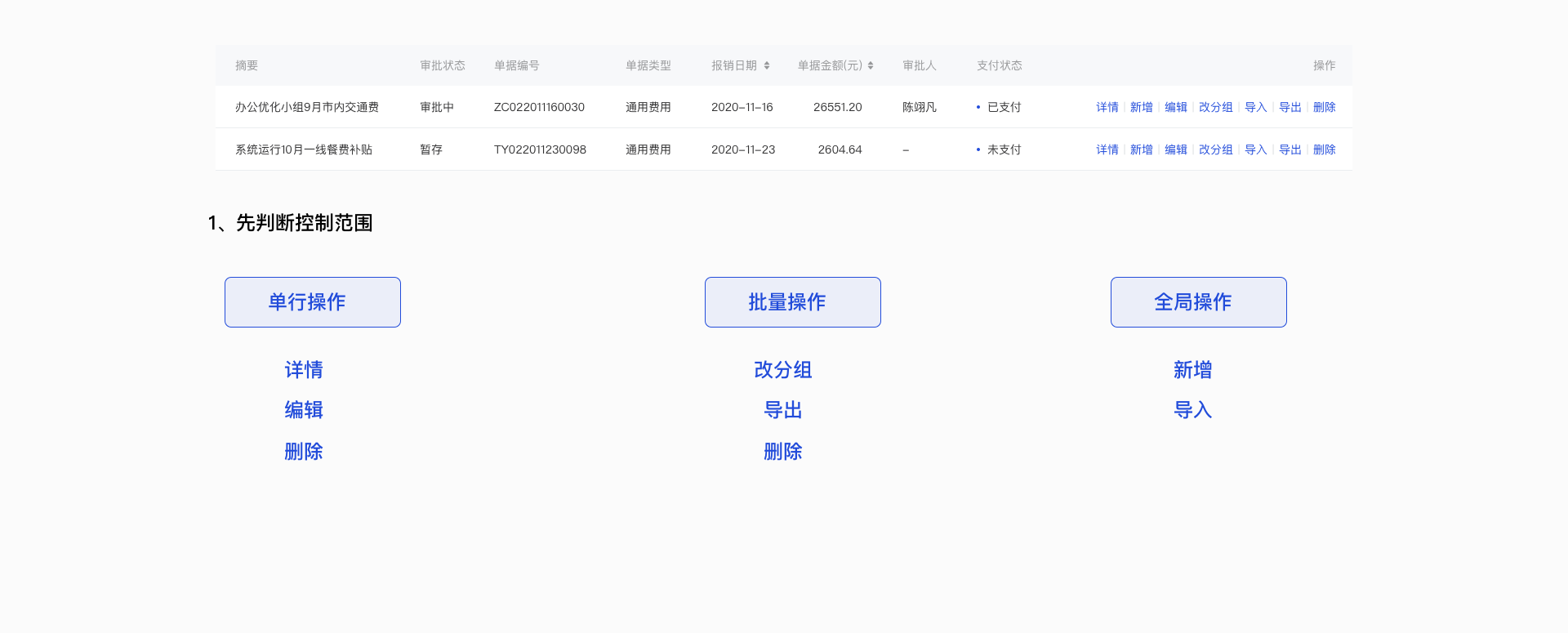Viewport: 1568px width, 633px height.
Task: Click 新增 in the 系统运行10月 row
Action: click(1142, 149)
